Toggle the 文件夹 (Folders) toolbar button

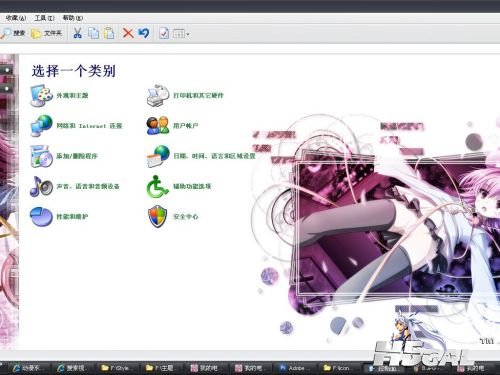(46, 33)
